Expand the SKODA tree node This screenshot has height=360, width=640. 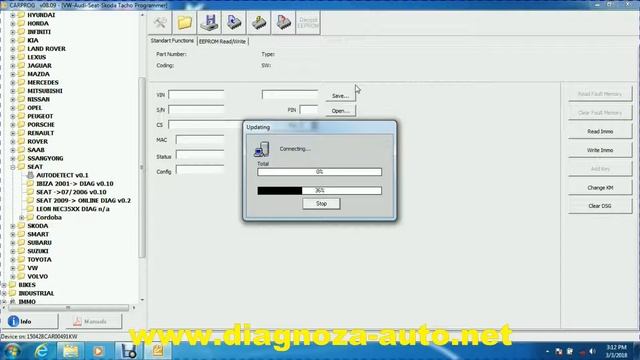point(13,226)
